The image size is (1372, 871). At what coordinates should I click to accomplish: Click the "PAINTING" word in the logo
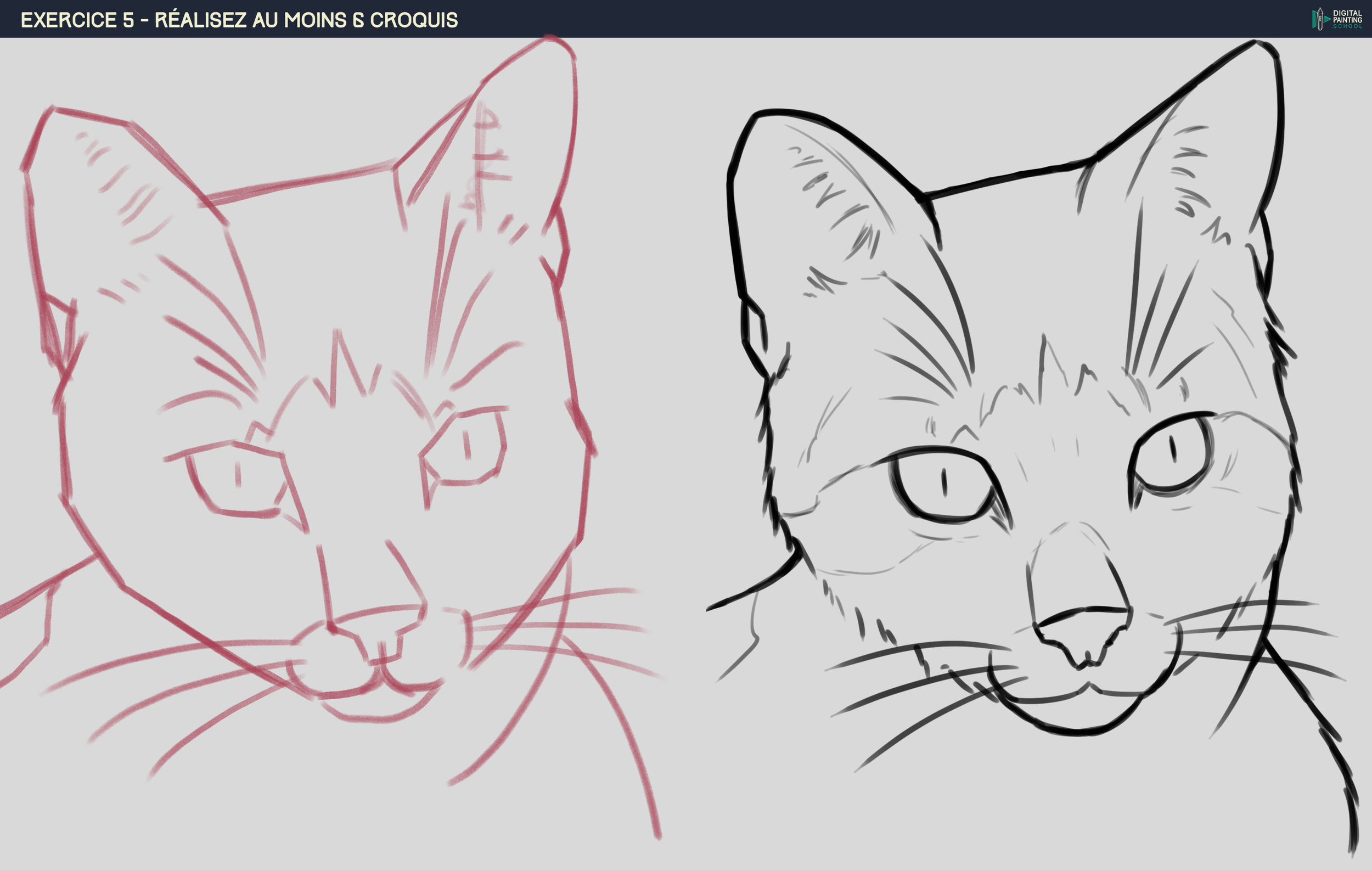click(1348, 19)
